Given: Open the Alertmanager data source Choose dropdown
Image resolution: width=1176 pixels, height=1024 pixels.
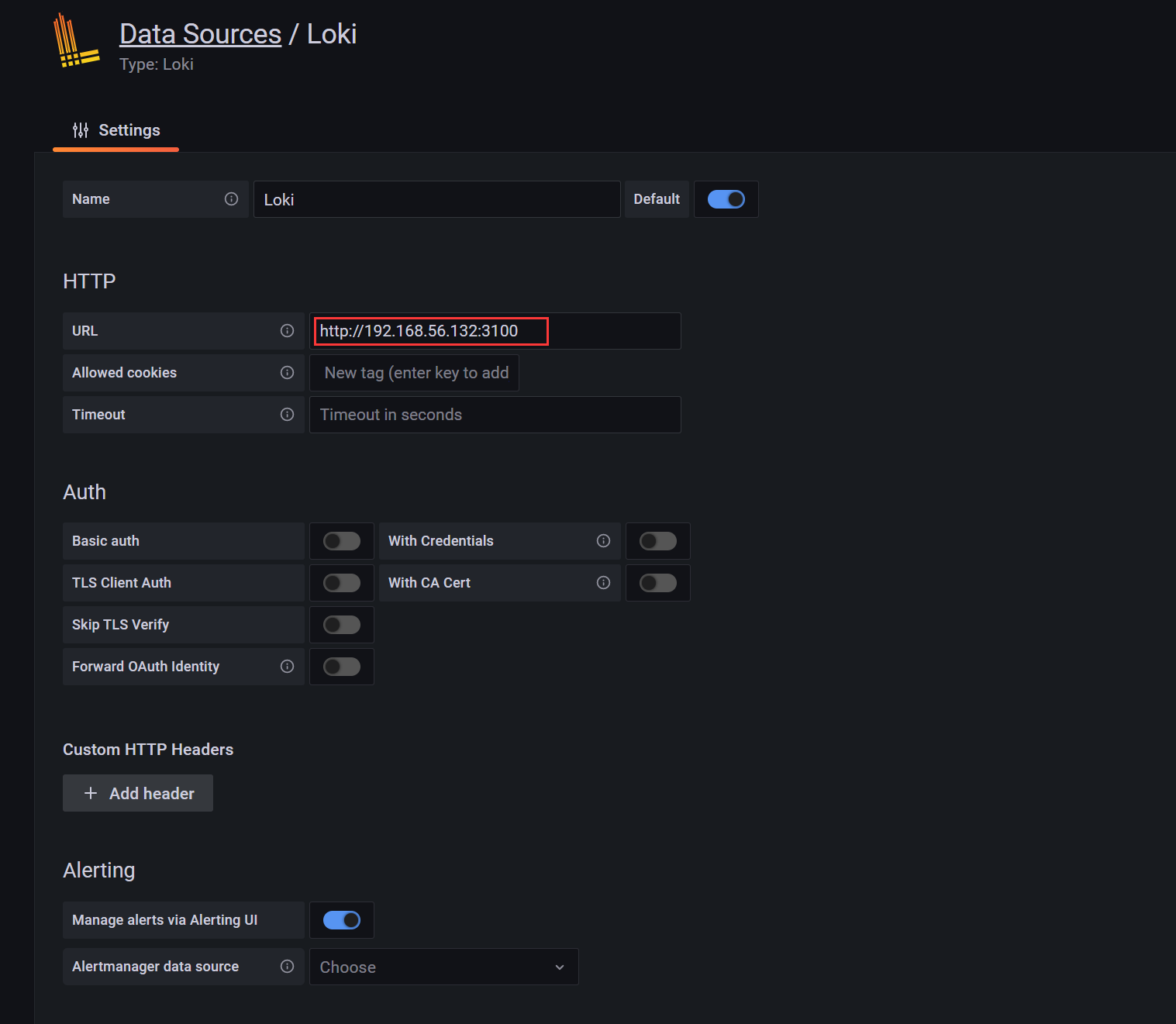Looking at the screenshot, I should point(443,967).
